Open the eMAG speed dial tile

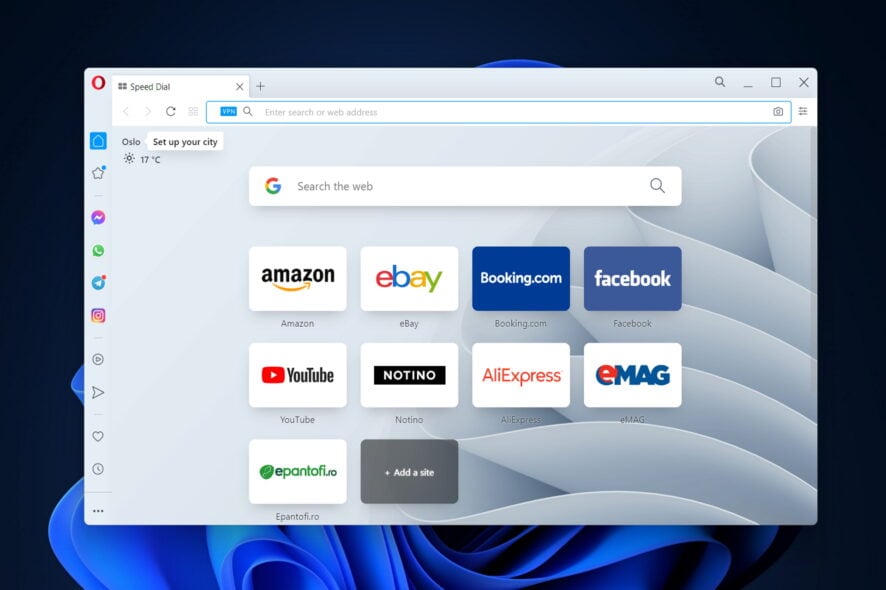(633, 375)
